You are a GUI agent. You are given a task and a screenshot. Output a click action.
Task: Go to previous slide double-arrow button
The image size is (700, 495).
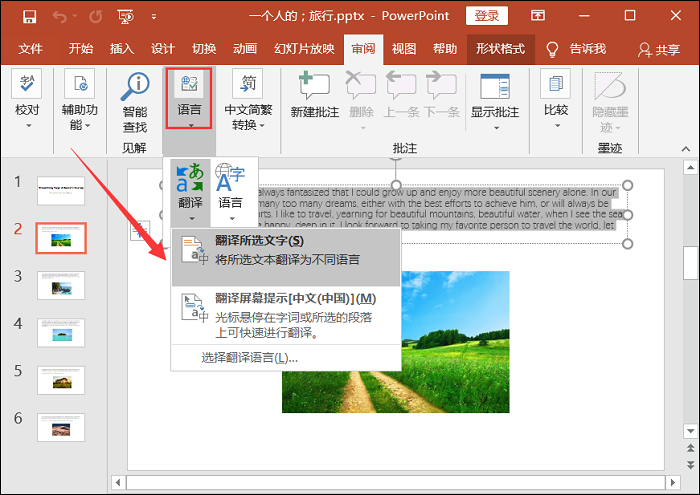coord(691,448)
